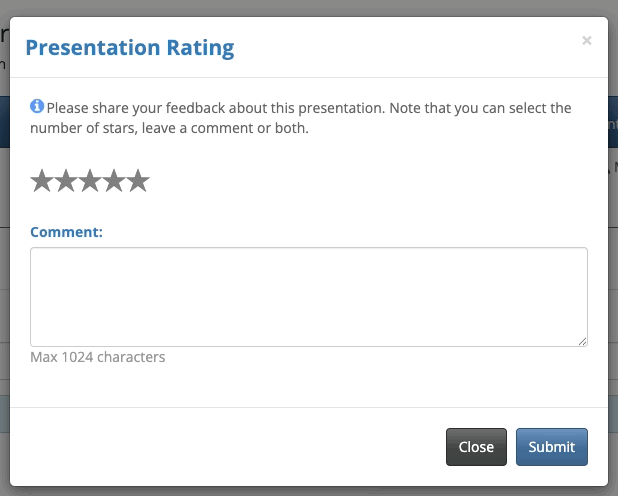
Task: Click the Comment: field label
Action: click(67, 232)
